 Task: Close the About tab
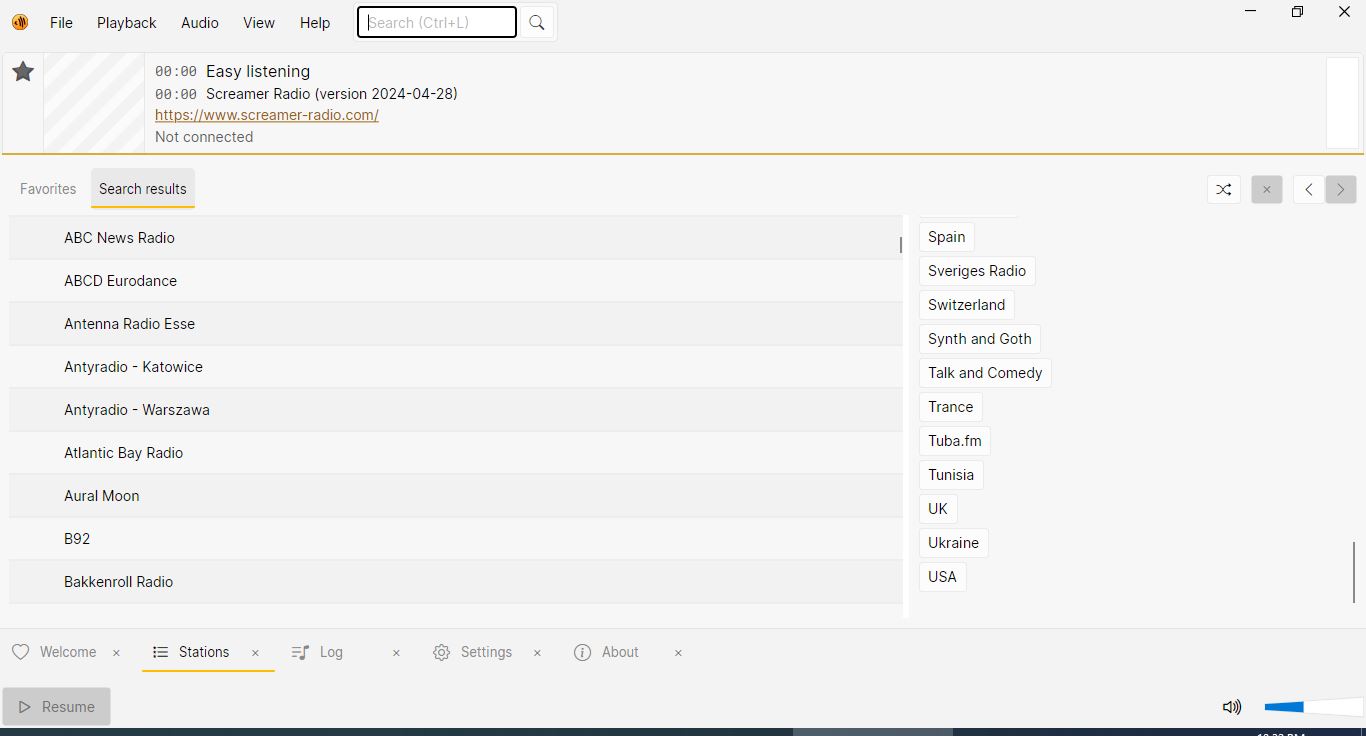pyautogui.click(x=678, y=653)
